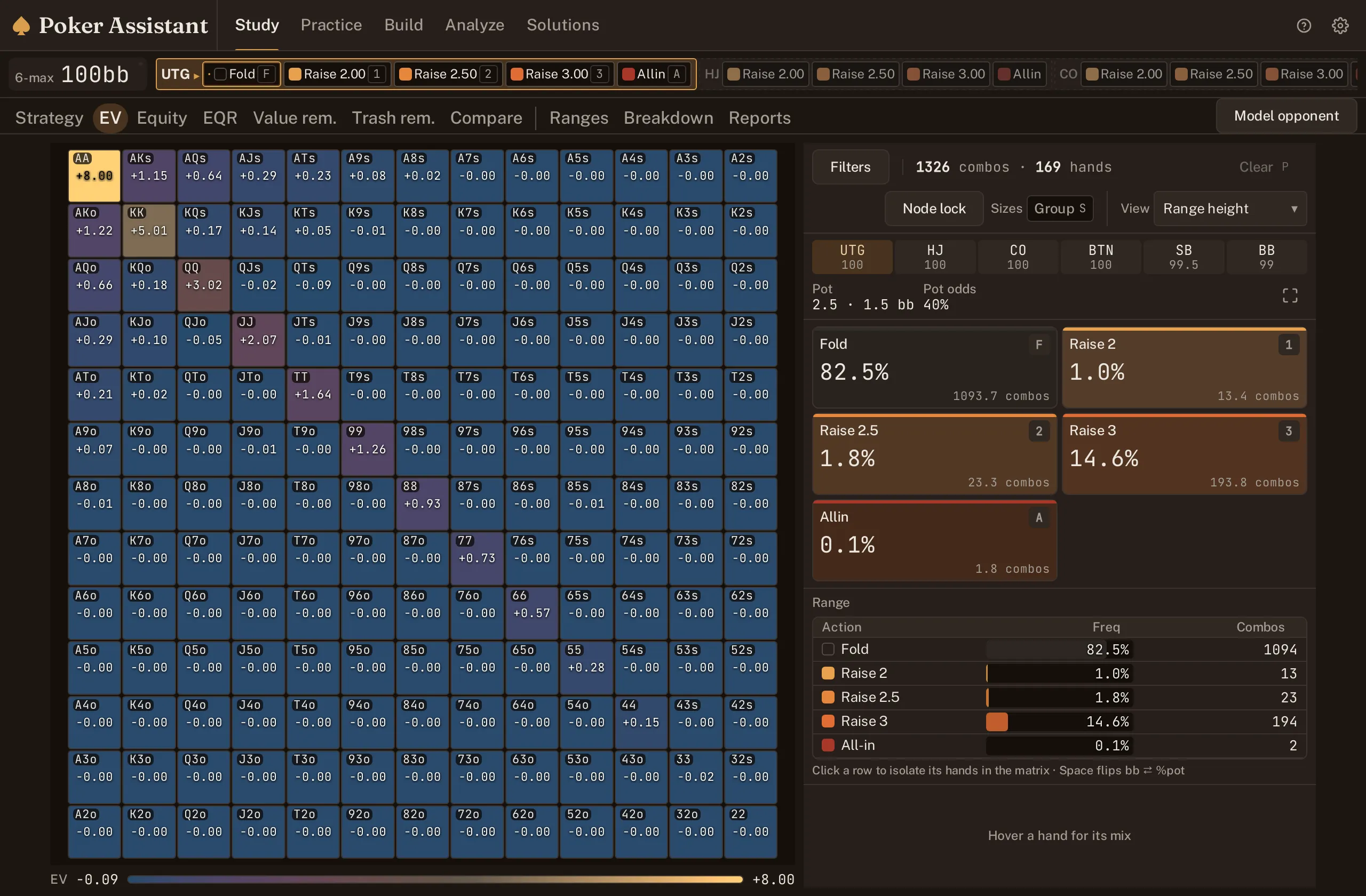Click the Fold 82.5% action card
This screenshot has height=896, width=1366.
click(x=934, y=367)
